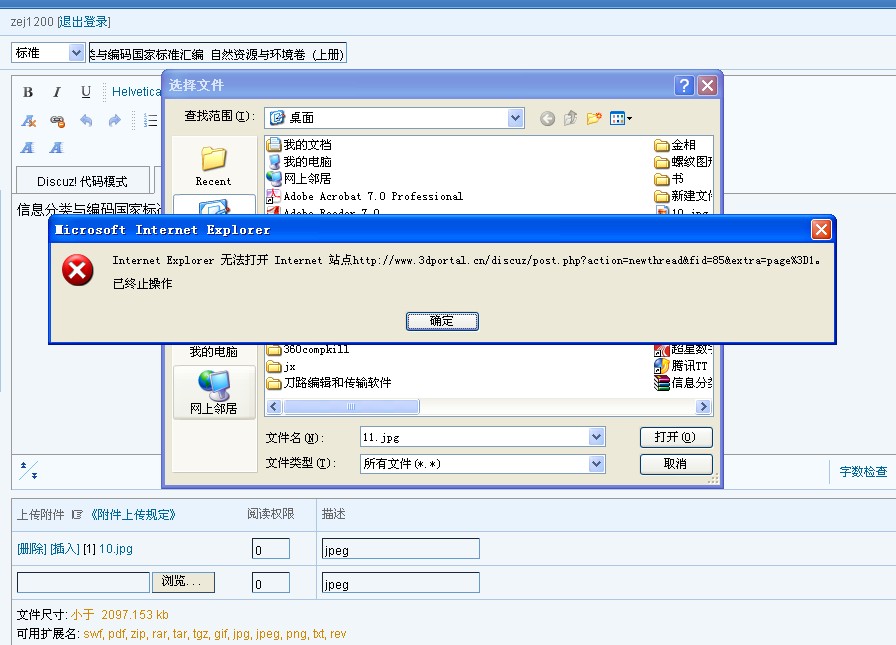Confirm the error with the 确定 button
896x645 pixels.
coord(442,321)
